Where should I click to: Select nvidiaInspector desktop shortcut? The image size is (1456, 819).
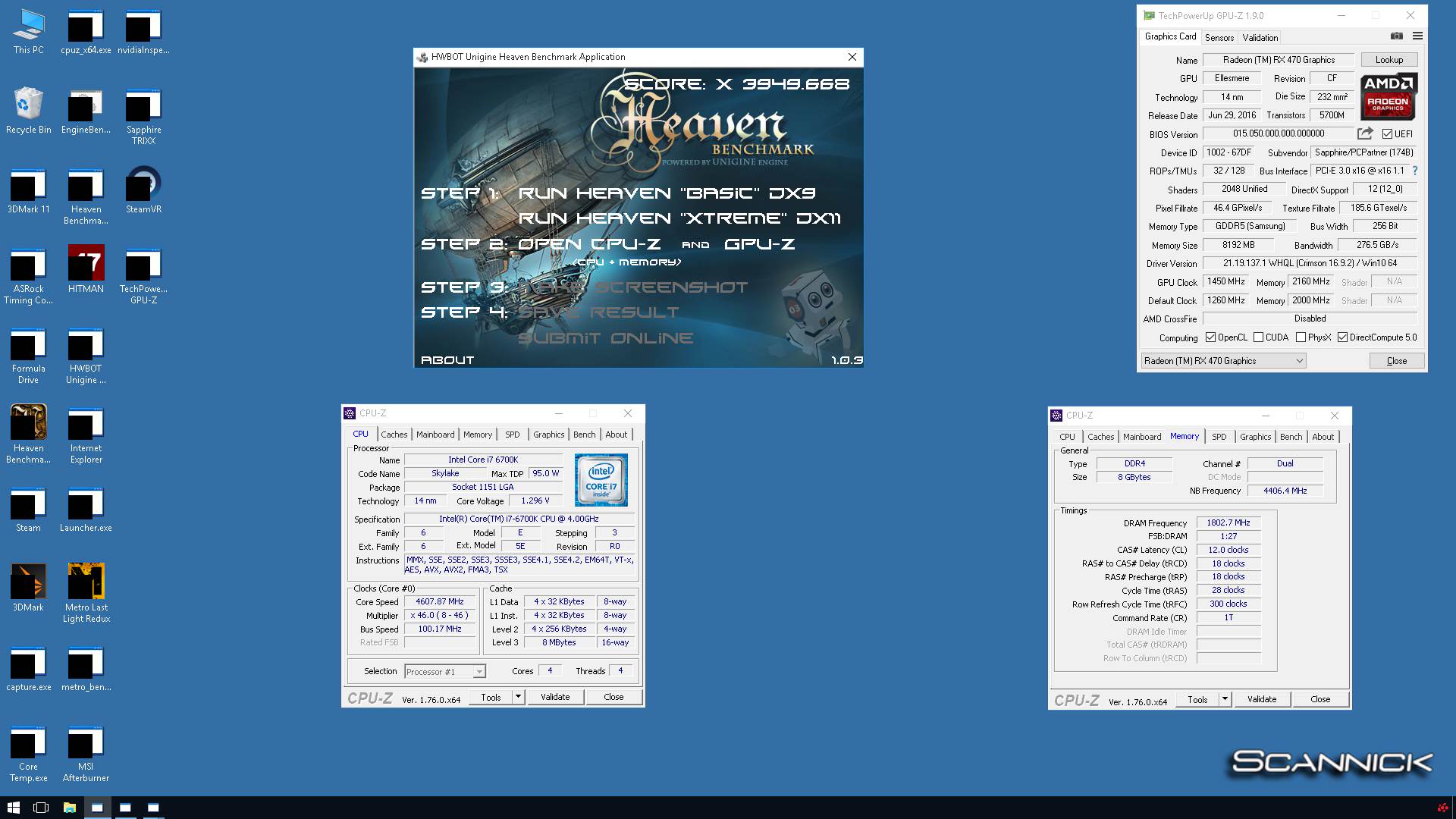point(143,32)
